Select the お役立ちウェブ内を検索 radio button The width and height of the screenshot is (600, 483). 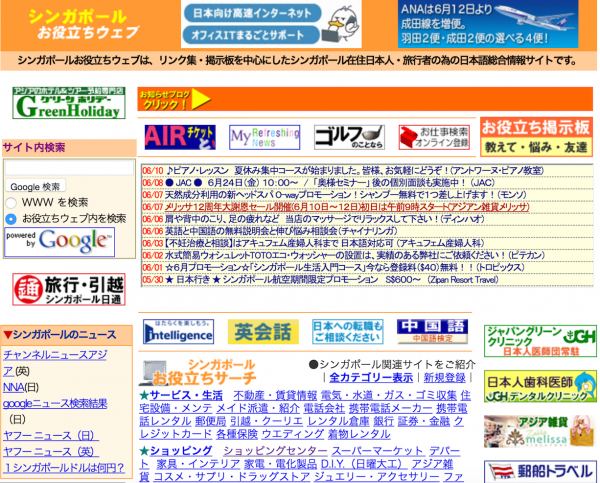point(11,219)
